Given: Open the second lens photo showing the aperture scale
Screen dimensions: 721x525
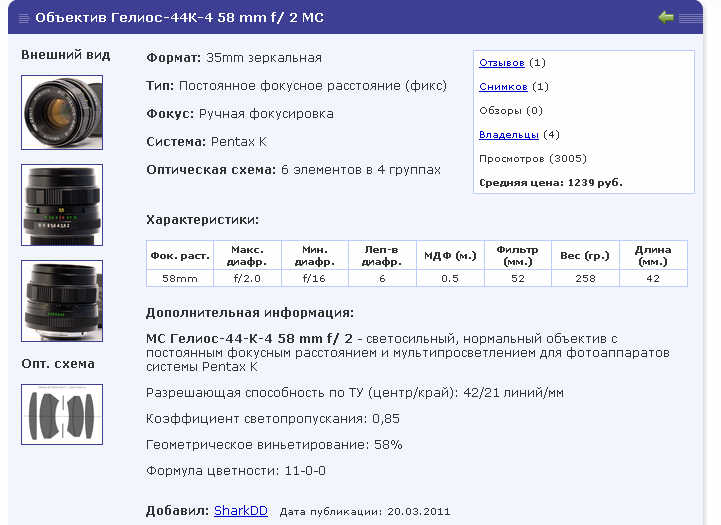Looking at the screenshot, I should [x=62, y=205].
